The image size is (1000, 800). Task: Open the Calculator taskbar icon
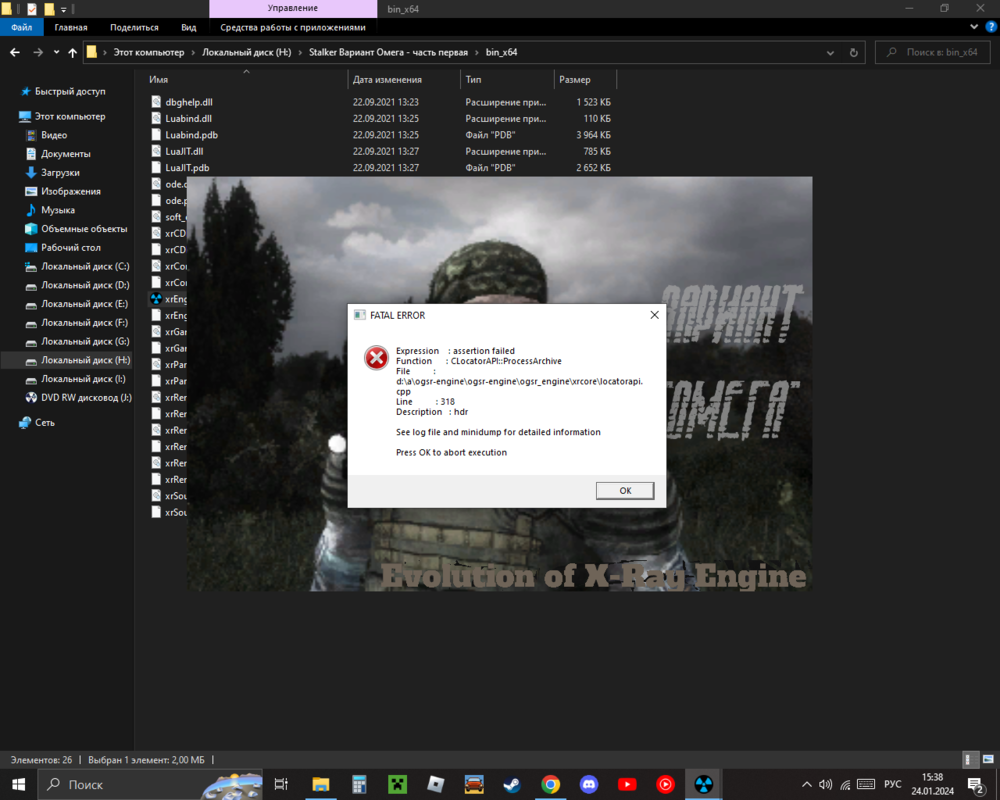coord(359,784)
